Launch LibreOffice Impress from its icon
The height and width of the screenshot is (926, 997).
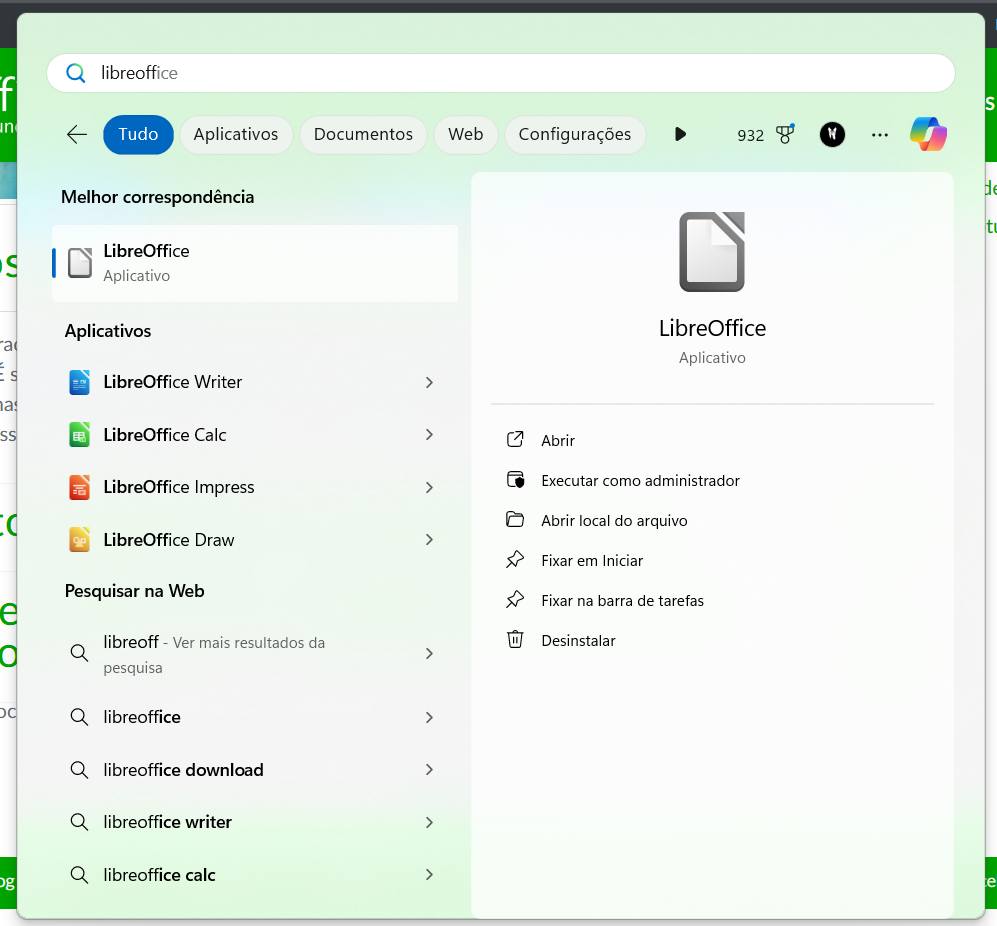coord(80,487)
